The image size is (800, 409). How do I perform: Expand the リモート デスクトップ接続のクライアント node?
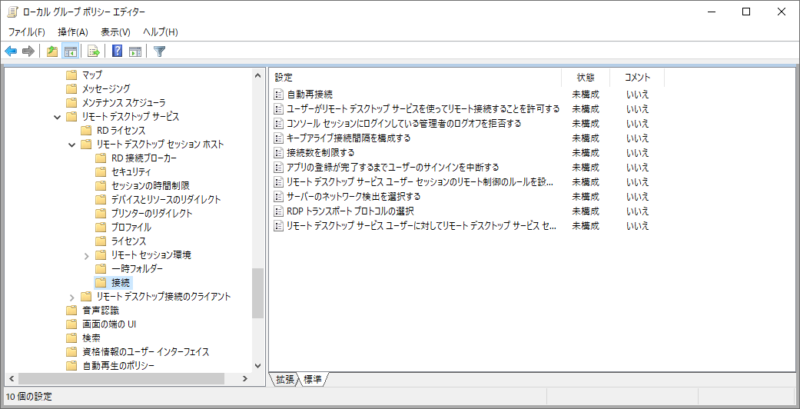71,297
